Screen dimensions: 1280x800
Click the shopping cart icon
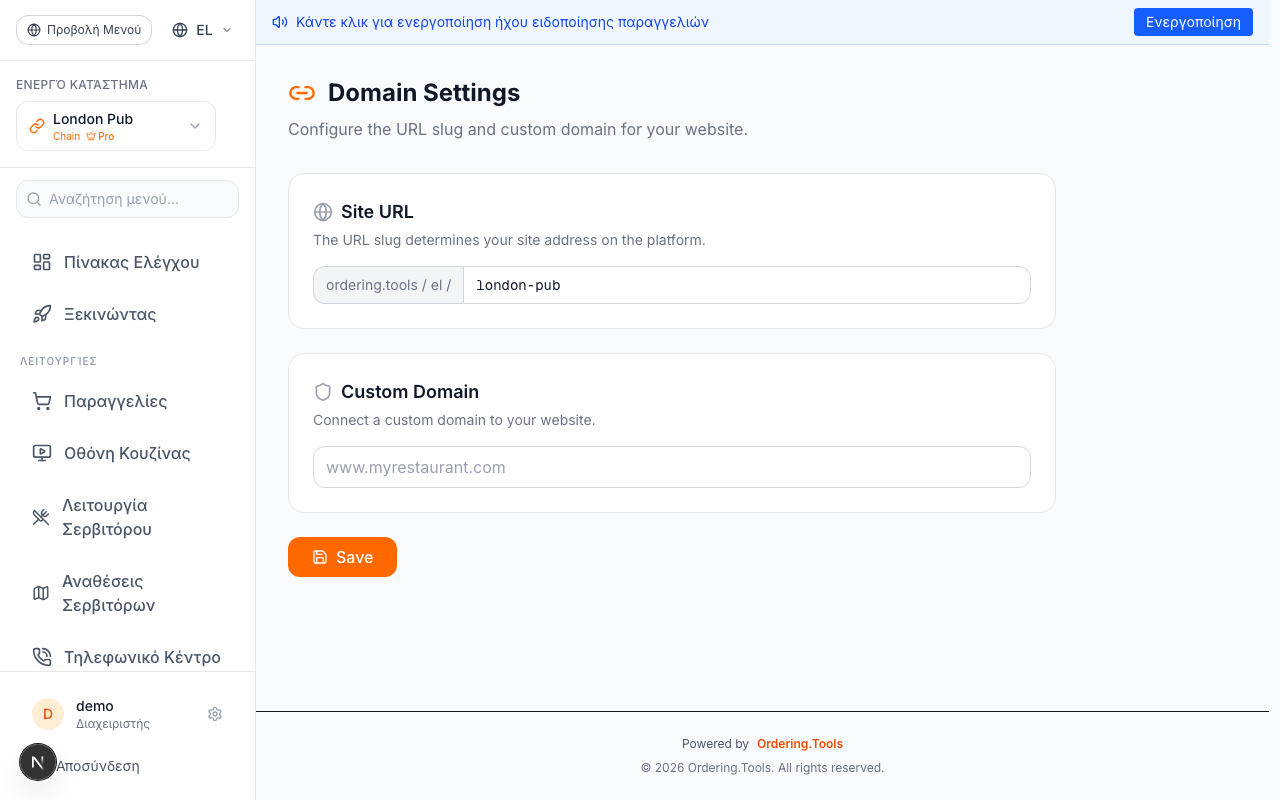click(x=42, y=401)
